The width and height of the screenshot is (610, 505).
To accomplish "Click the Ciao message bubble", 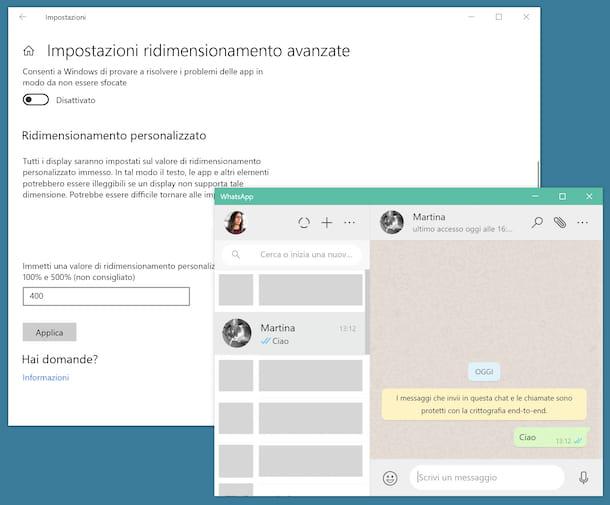I will [x=550, y=438].
